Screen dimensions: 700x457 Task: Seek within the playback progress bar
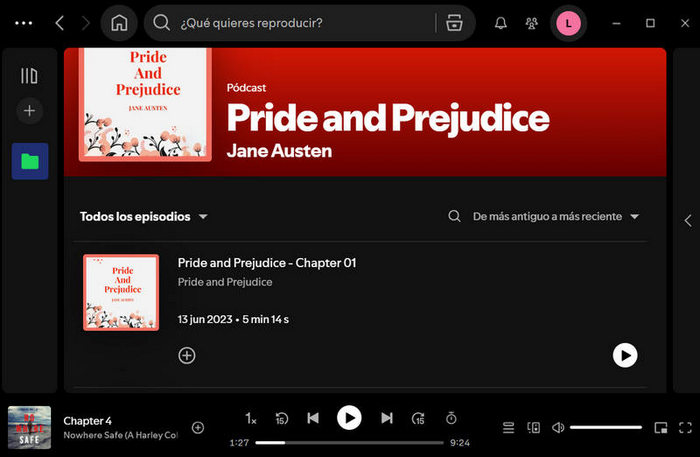coord(350,443)
